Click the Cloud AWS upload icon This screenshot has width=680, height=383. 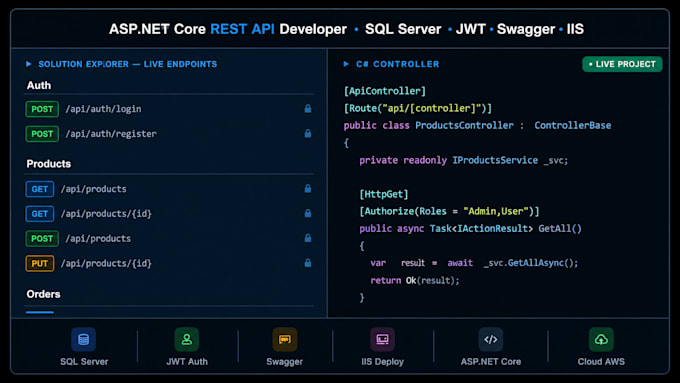[x=601, y=339]
